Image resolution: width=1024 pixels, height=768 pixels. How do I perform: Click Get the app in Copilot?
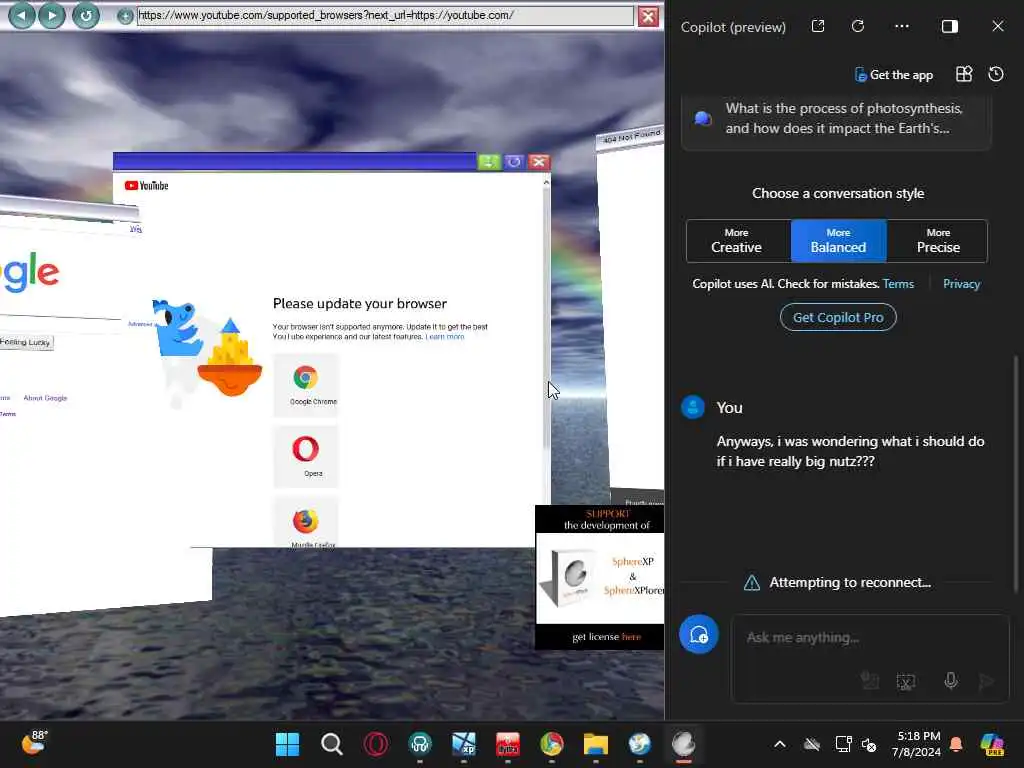[893, 75]
